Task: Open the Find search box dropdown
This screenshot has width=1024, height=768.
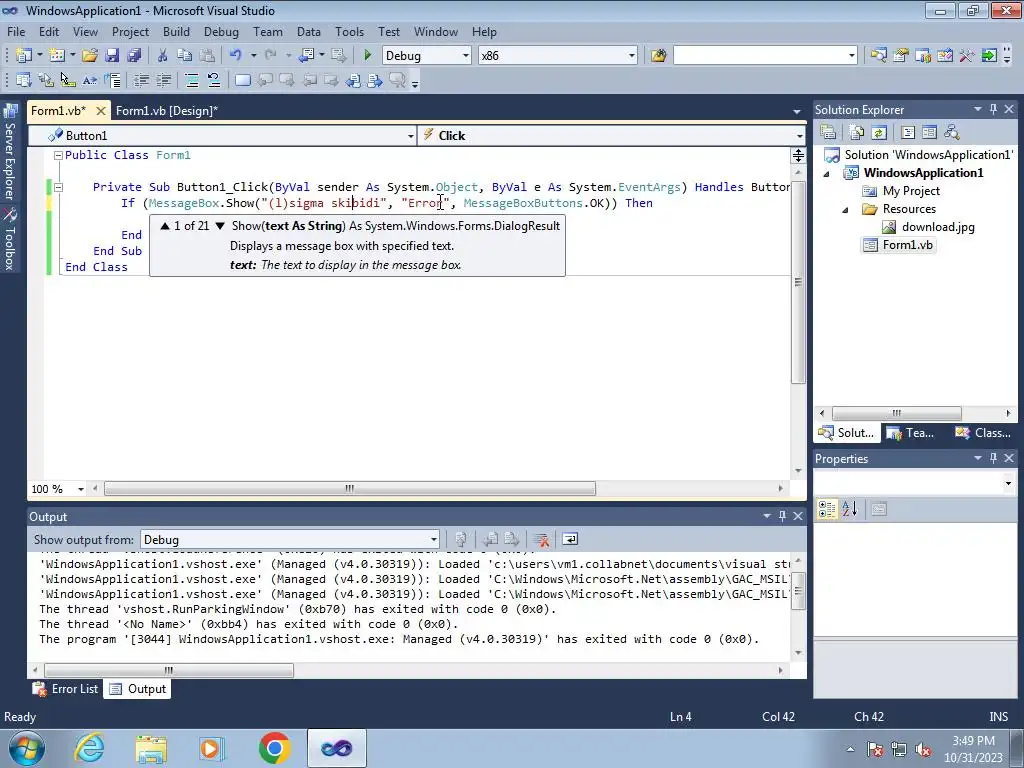Action: (852, 56)
